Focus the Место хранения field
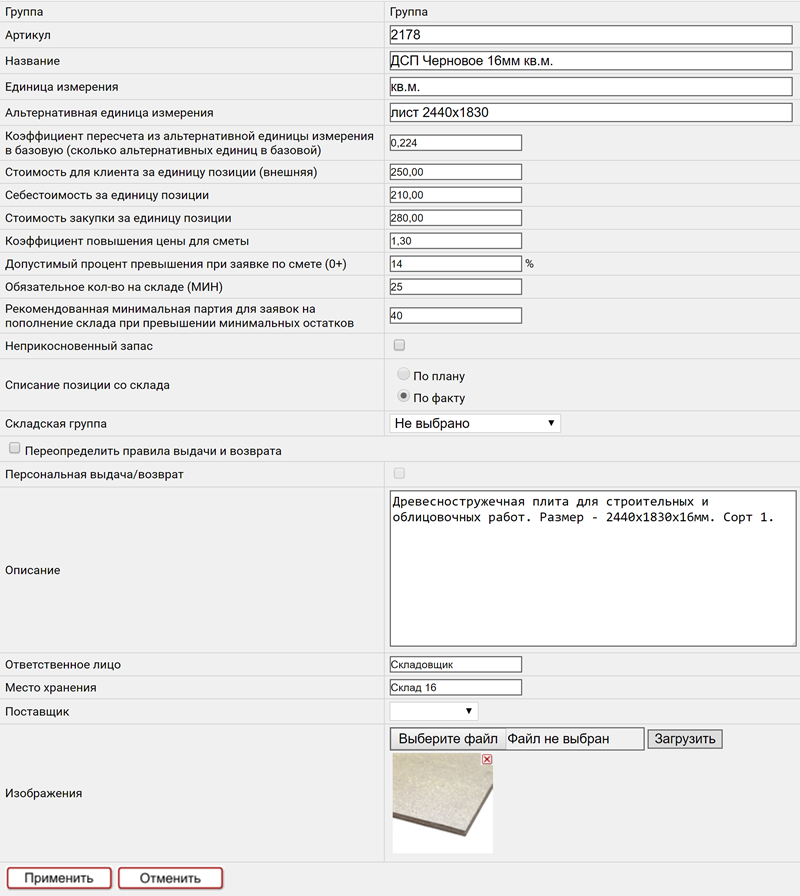Image resolution: width=800 pixels, height=896 pixels. pos(456,687)
